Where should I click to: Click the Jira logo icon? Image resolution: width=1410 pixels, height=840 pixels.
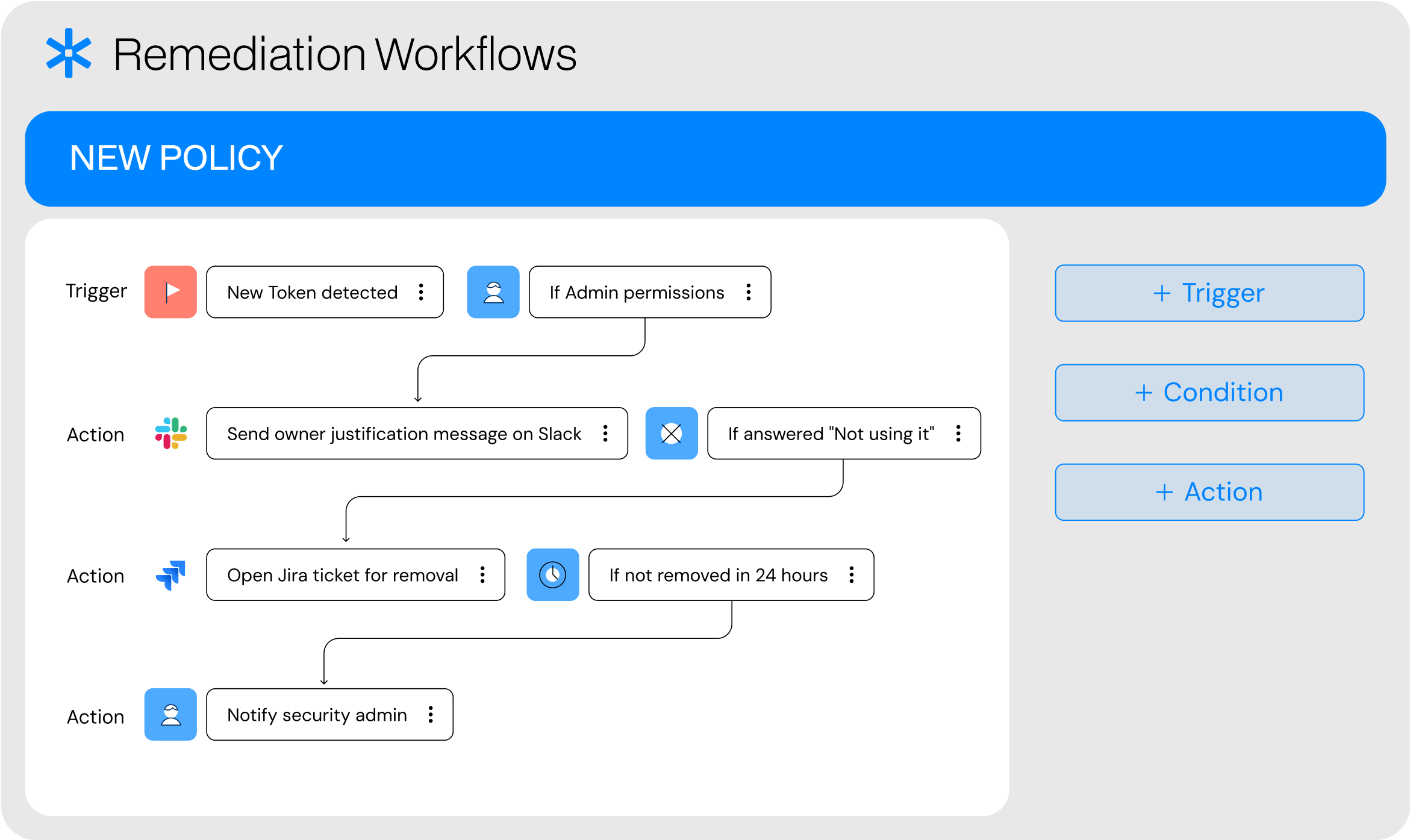[170, 575]
